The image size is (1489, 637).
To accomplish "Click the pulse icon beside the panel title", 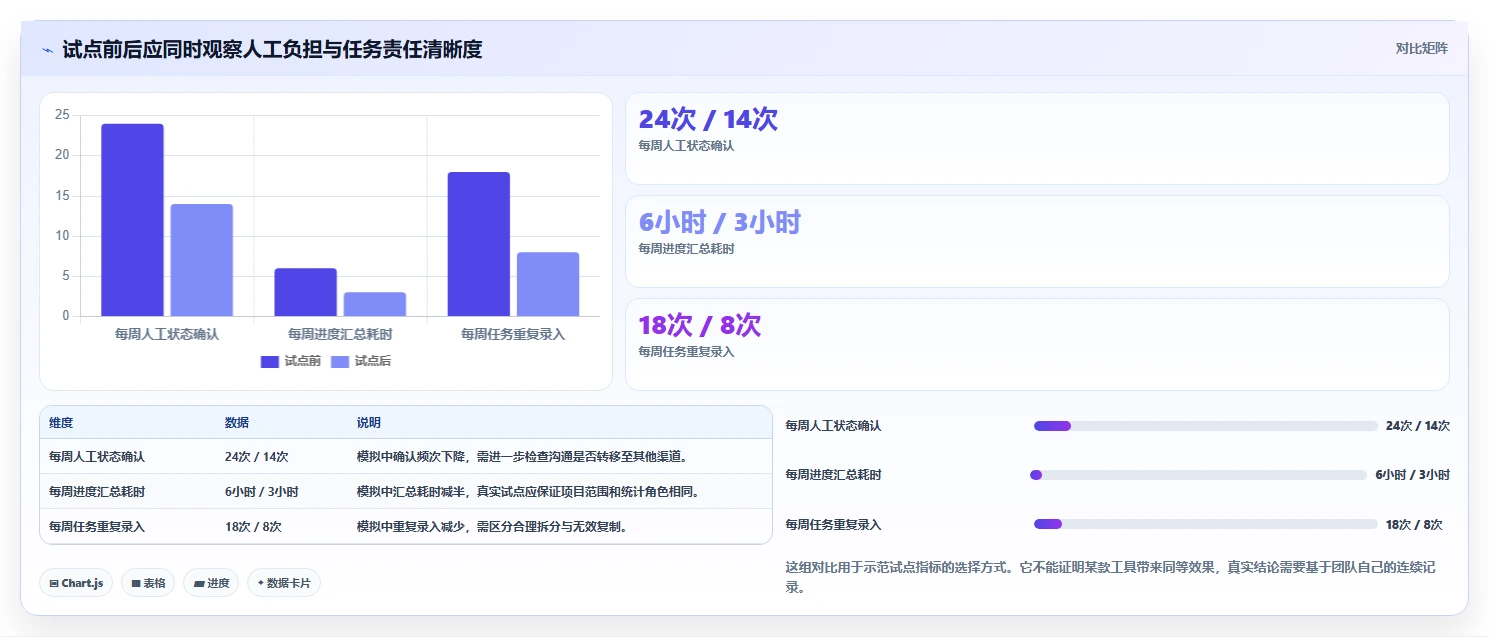I will [x=47, y=50].
